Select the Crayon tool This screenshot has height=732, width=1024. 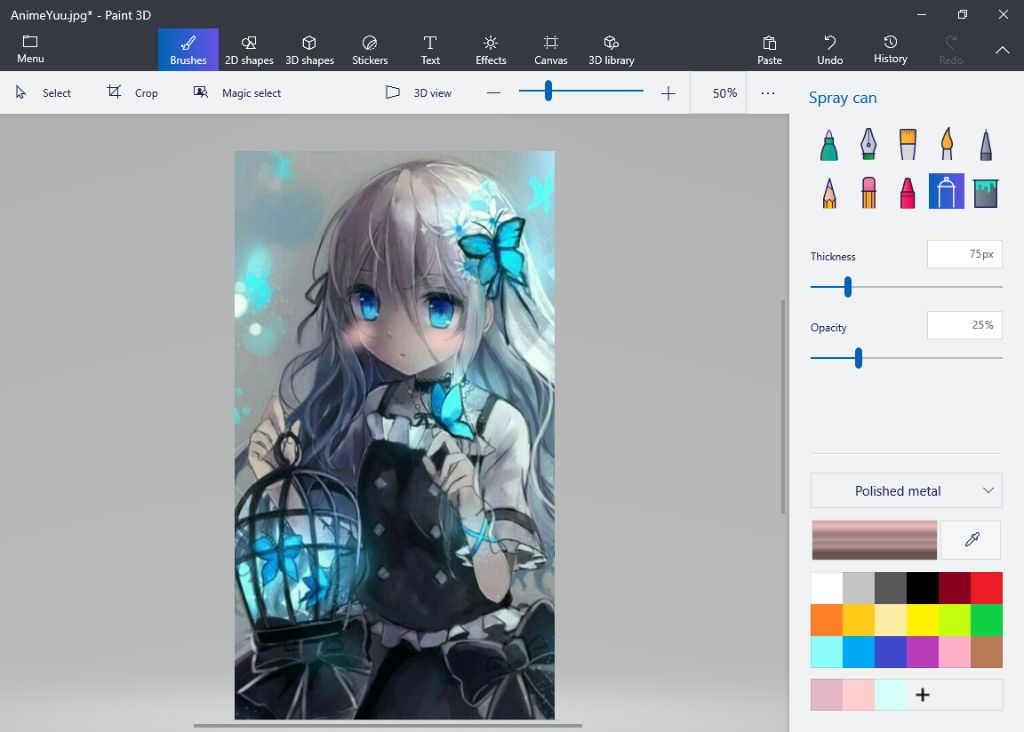pyautogui.click(x=907, y=193)
